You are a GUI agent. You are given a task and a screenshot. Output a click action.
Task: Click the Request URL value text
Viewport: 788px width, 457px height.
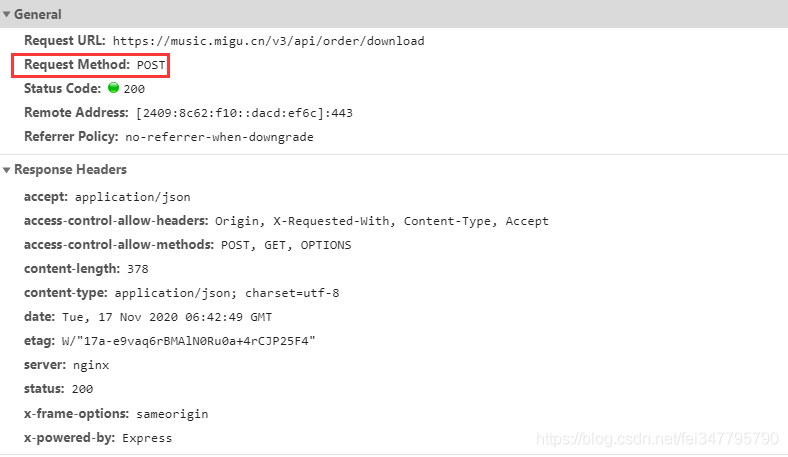268,41
